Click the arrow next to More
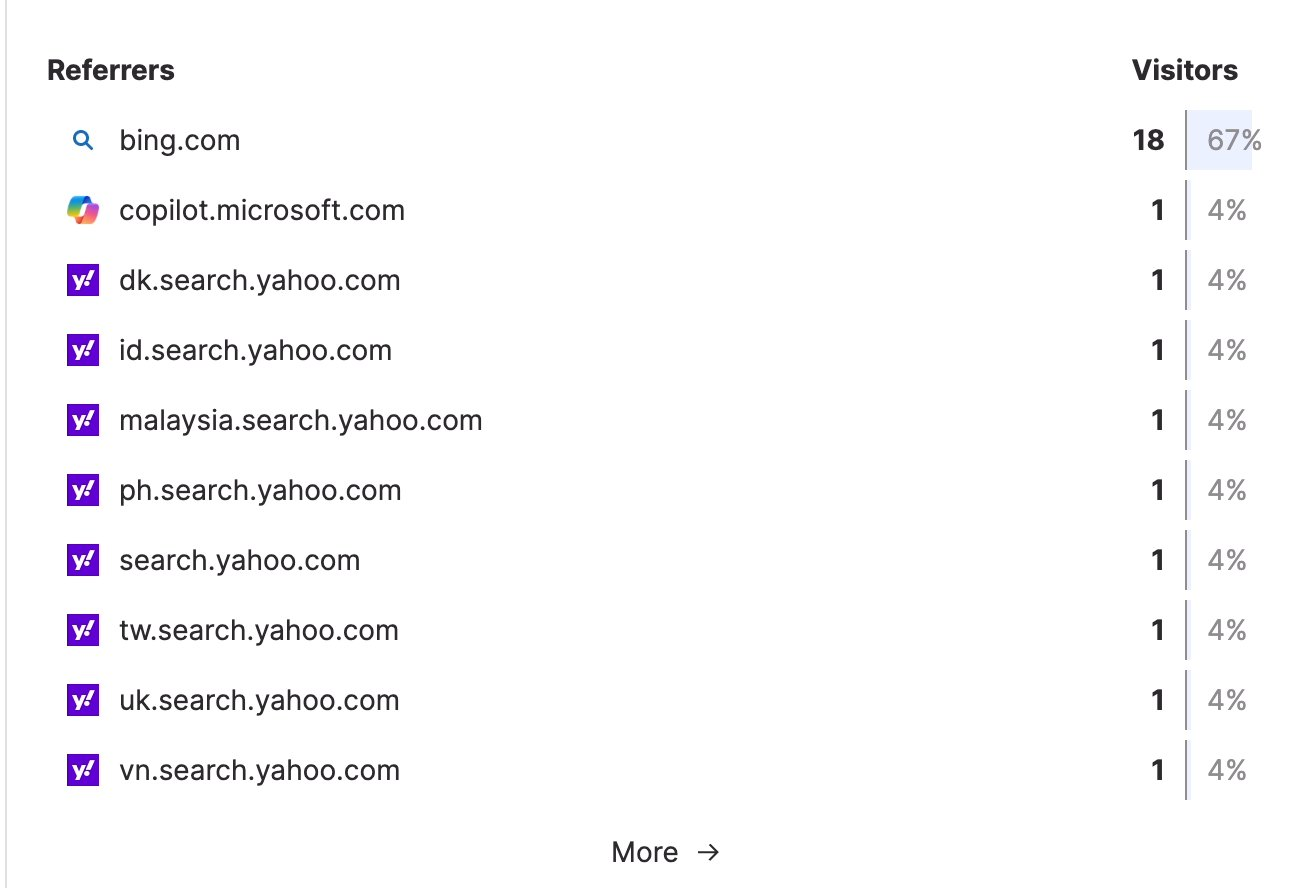 [708, 853]
